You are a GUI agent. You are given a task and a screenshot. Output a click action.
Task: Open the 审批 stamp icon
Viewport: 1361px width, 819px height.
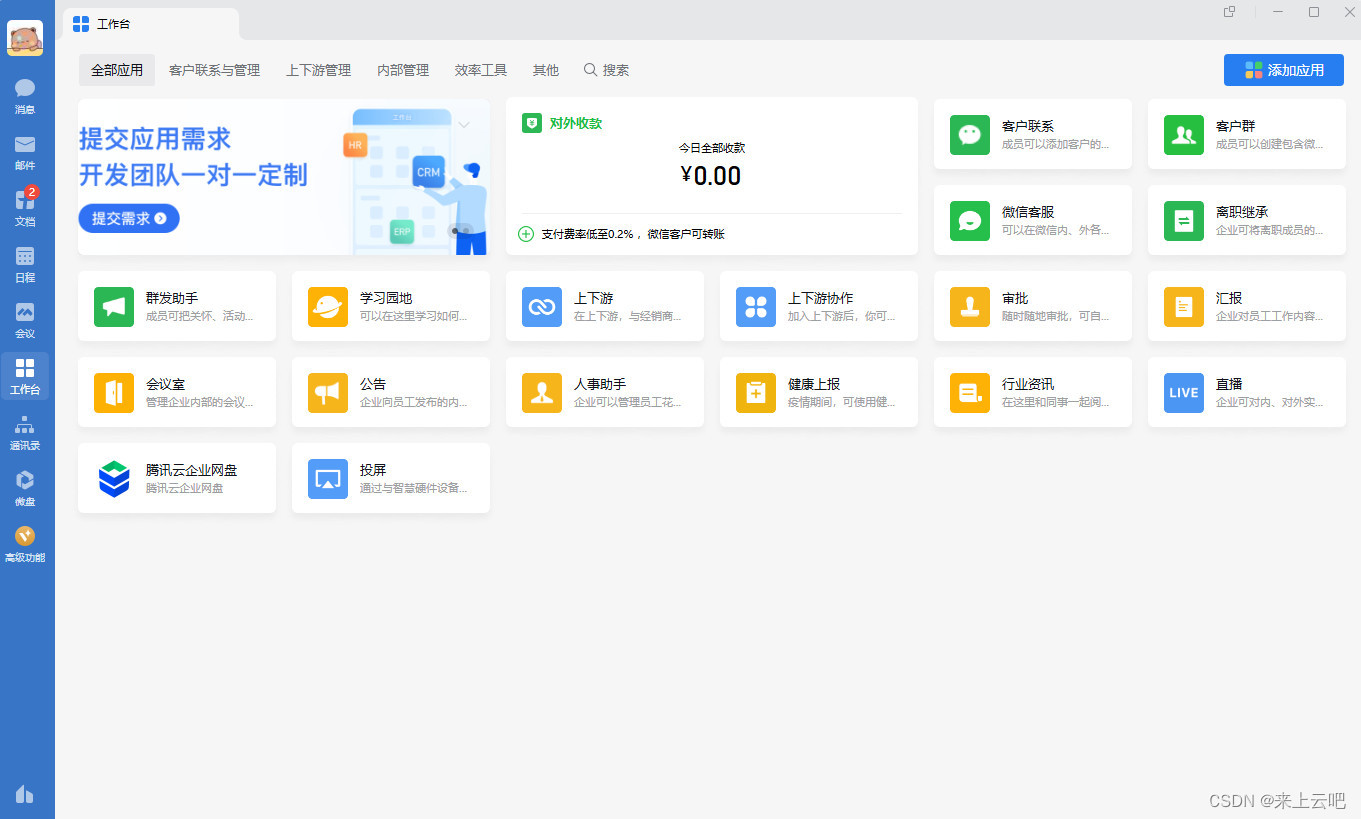tap(970, 306)
